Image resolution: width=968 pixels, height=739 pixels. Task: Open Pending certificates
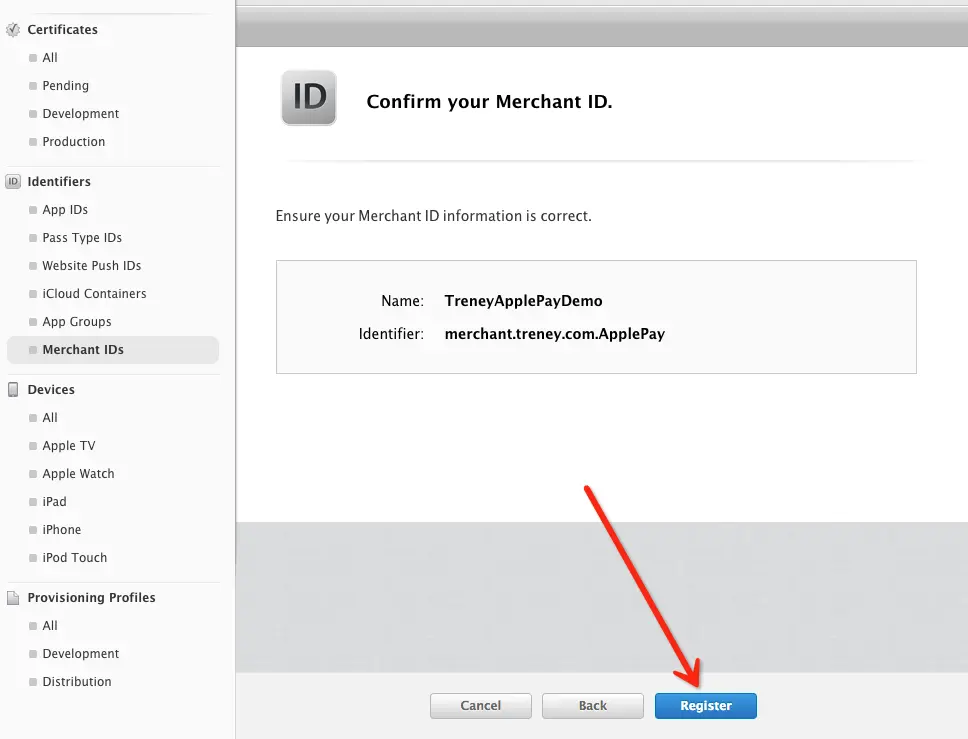pyautogui.click(x=65, y=86)
